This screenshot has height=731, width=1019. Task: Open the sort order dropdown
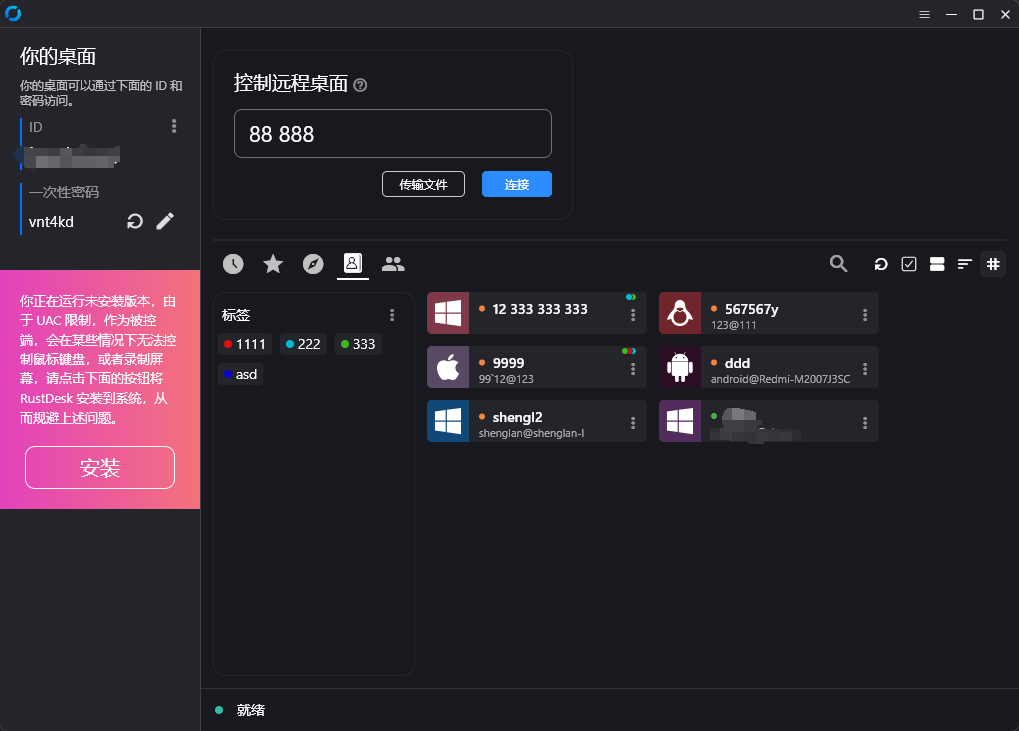tap(965, 264)
